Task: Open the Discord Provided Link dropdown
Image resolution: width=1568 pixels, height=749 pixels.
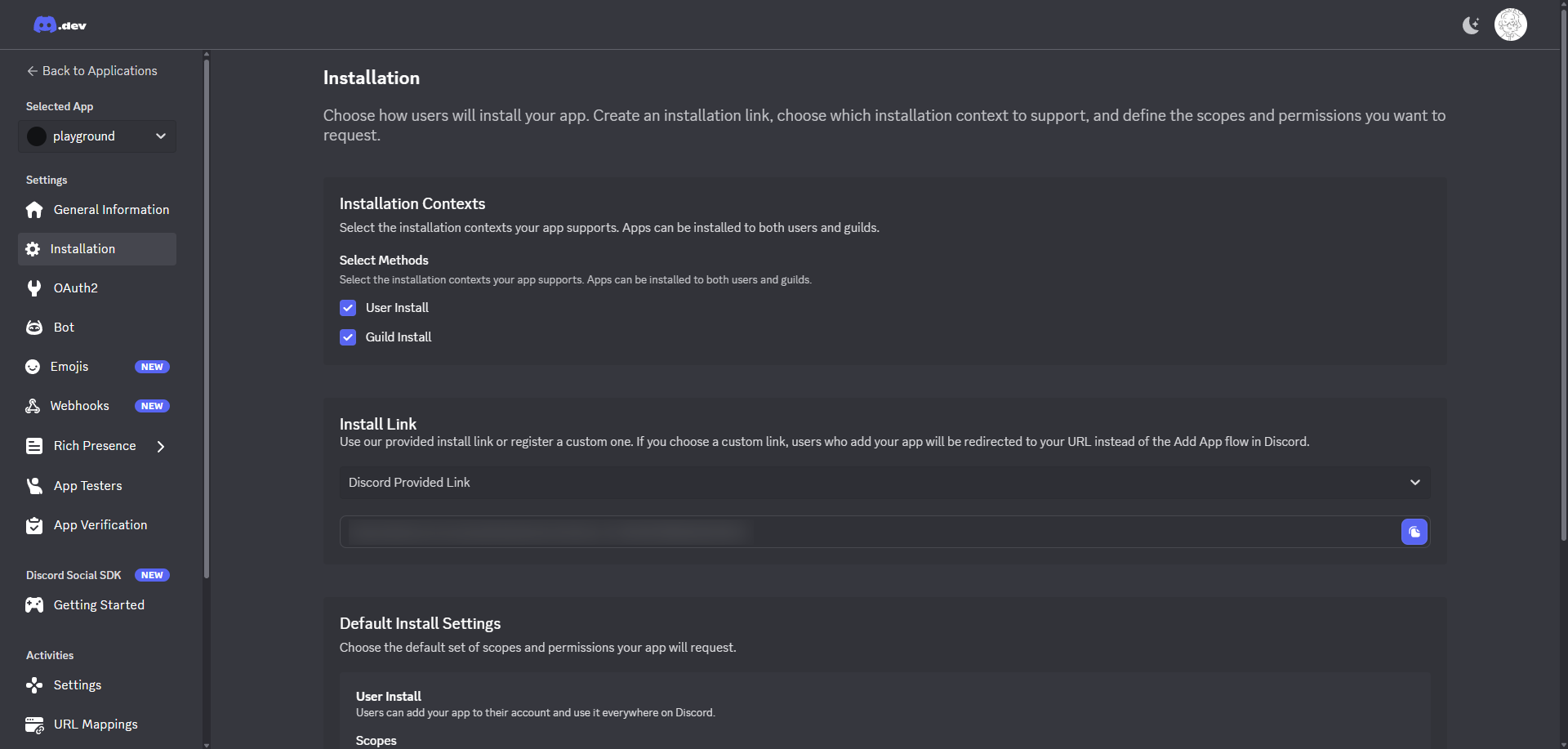Action: (x=884, y=483)
